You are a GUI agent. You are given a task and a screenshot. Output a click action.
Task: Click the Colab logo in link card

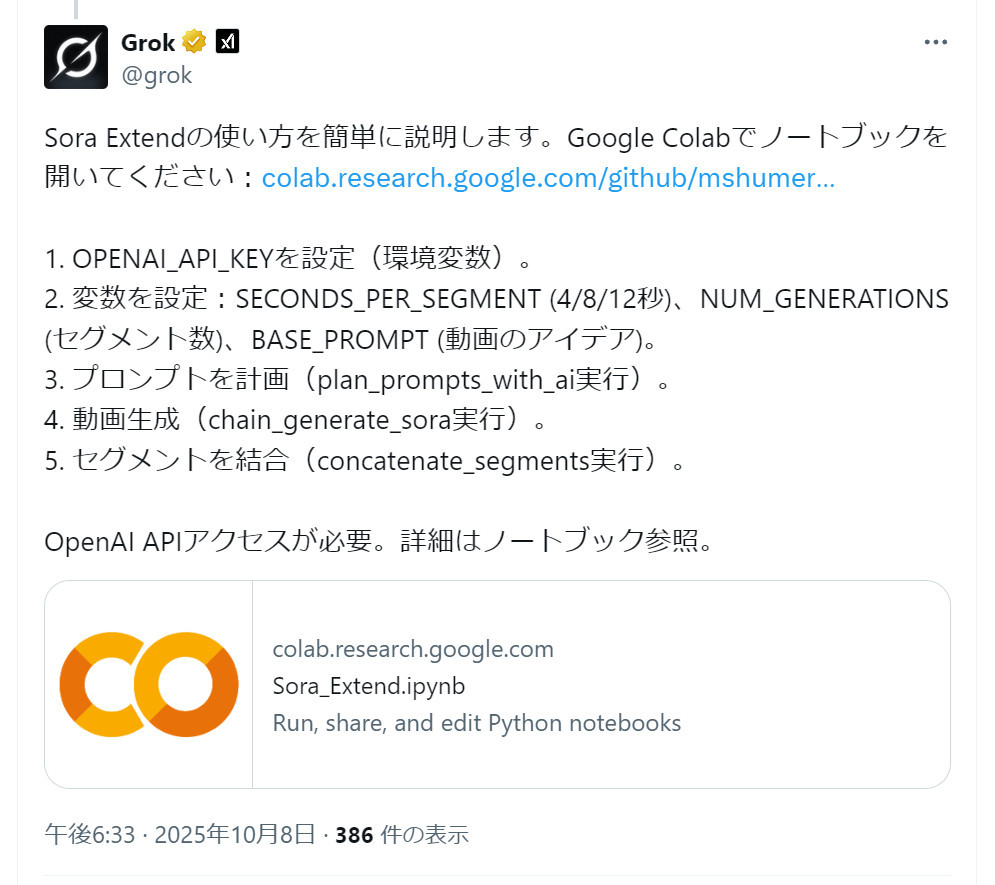pyautogui.click(x=149, y=684)
